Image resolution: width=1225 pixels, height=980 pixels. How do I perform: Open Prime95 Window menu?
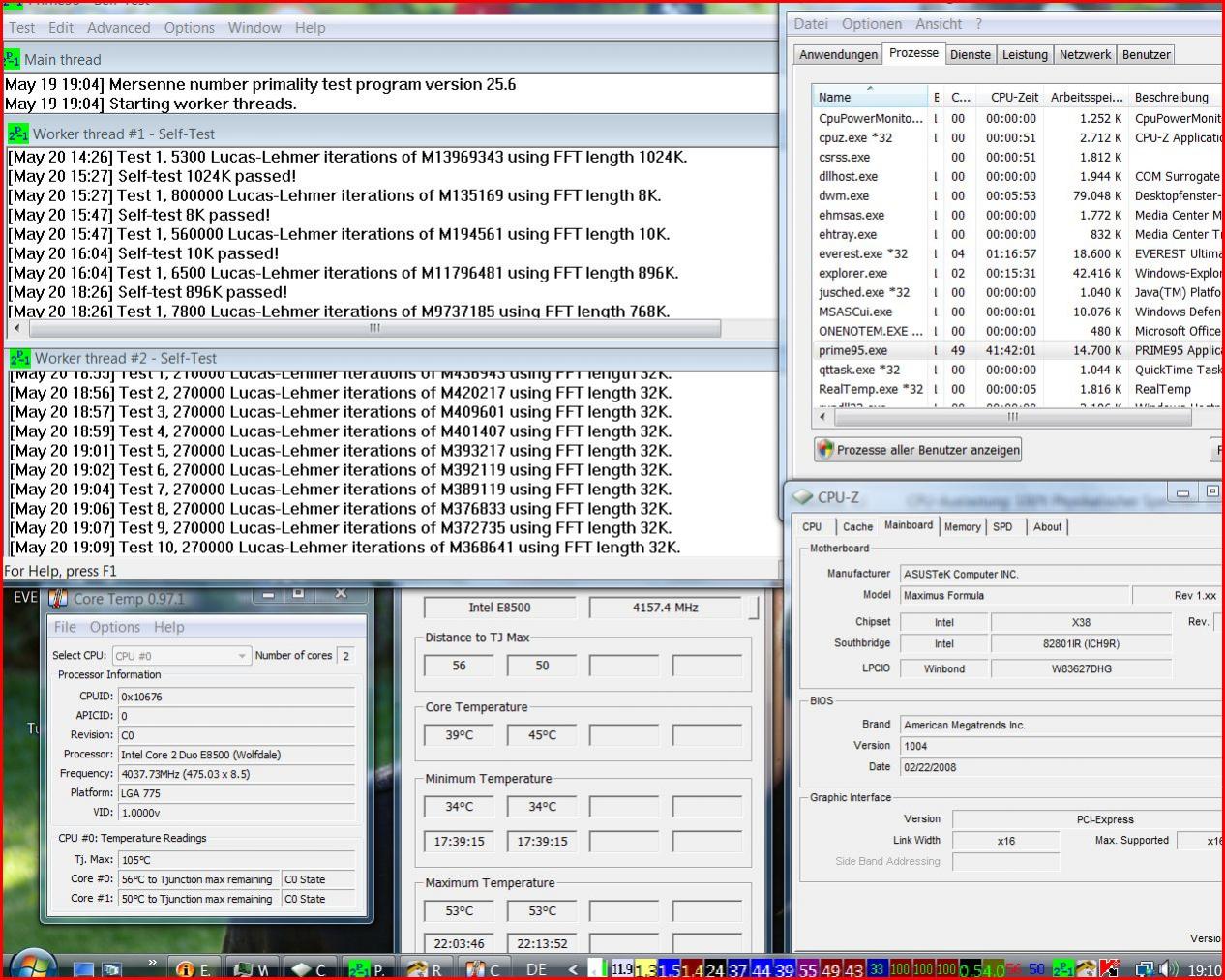(254, 28)
